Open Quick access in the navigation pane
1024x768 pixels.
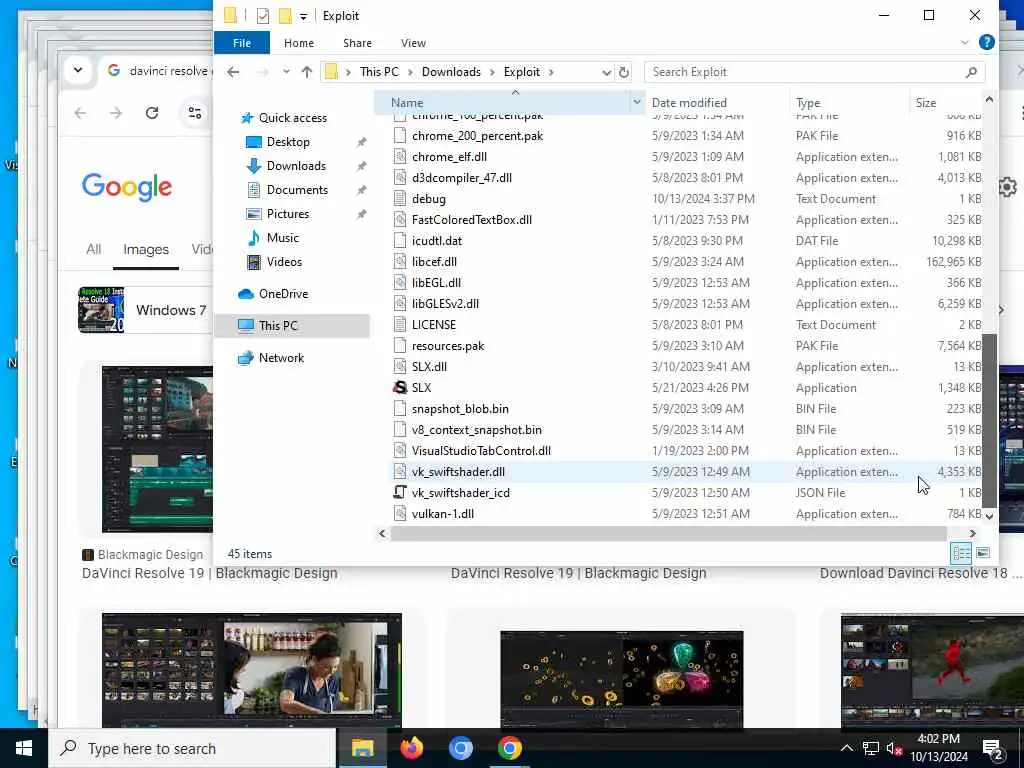[x=292, y=118]
